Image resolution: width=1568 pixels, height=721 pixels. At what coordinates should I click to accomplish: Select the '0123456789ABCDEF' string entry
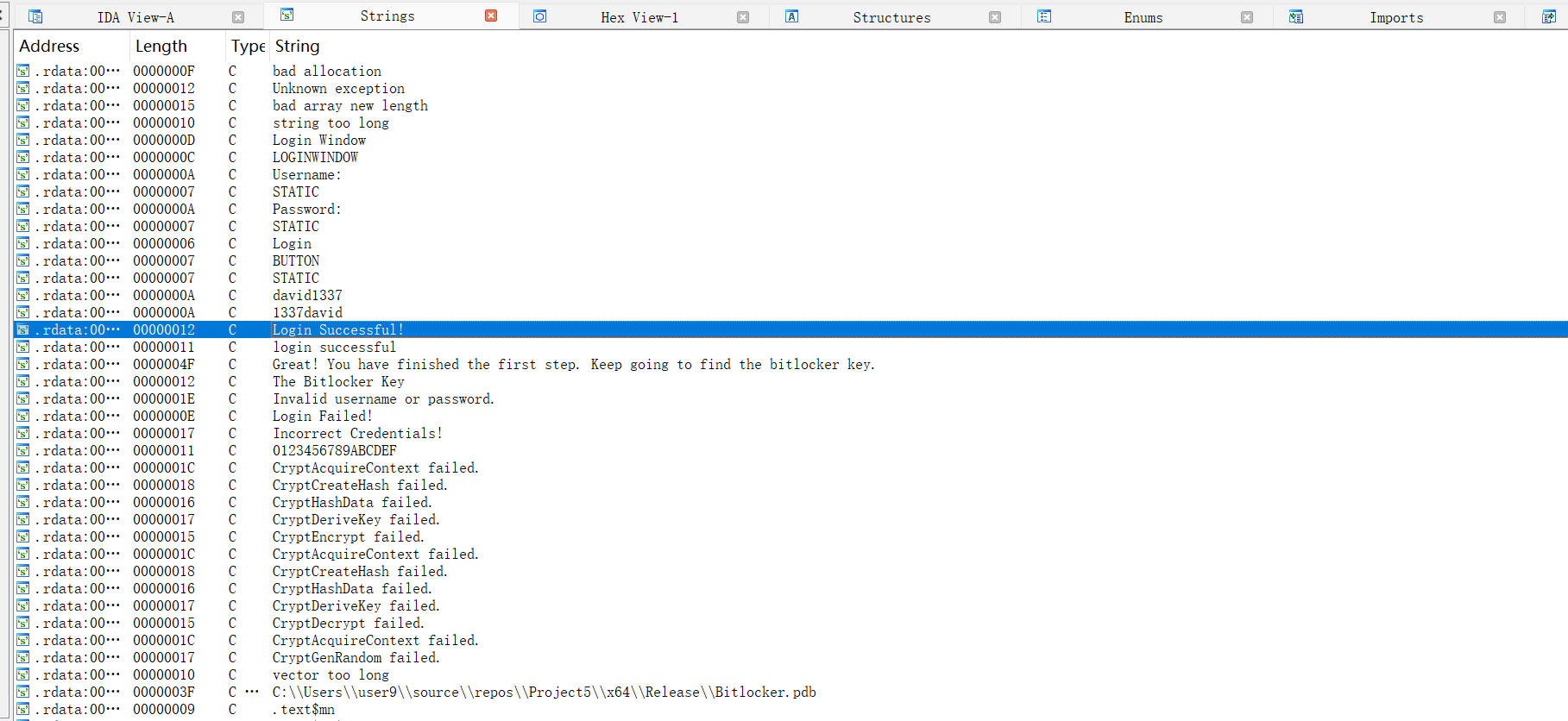335,451
